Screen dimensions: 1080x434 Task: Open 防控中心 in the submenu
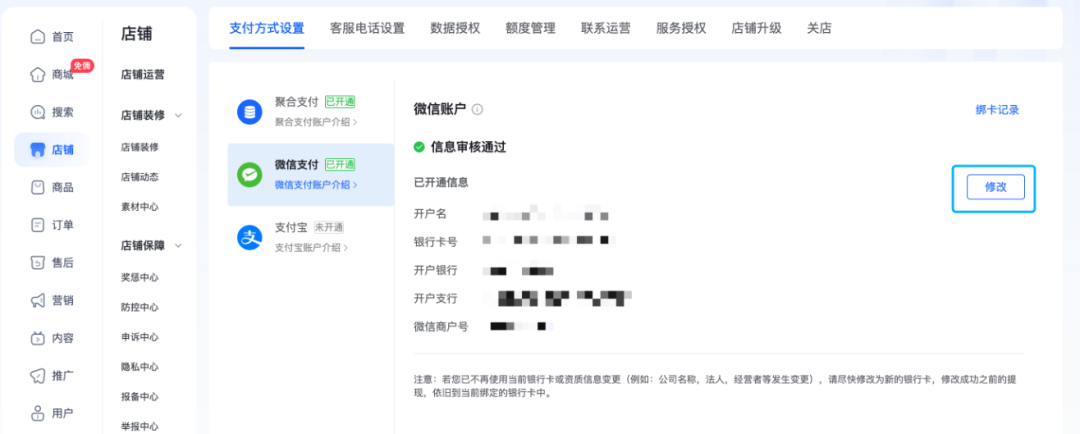(140, 307)
